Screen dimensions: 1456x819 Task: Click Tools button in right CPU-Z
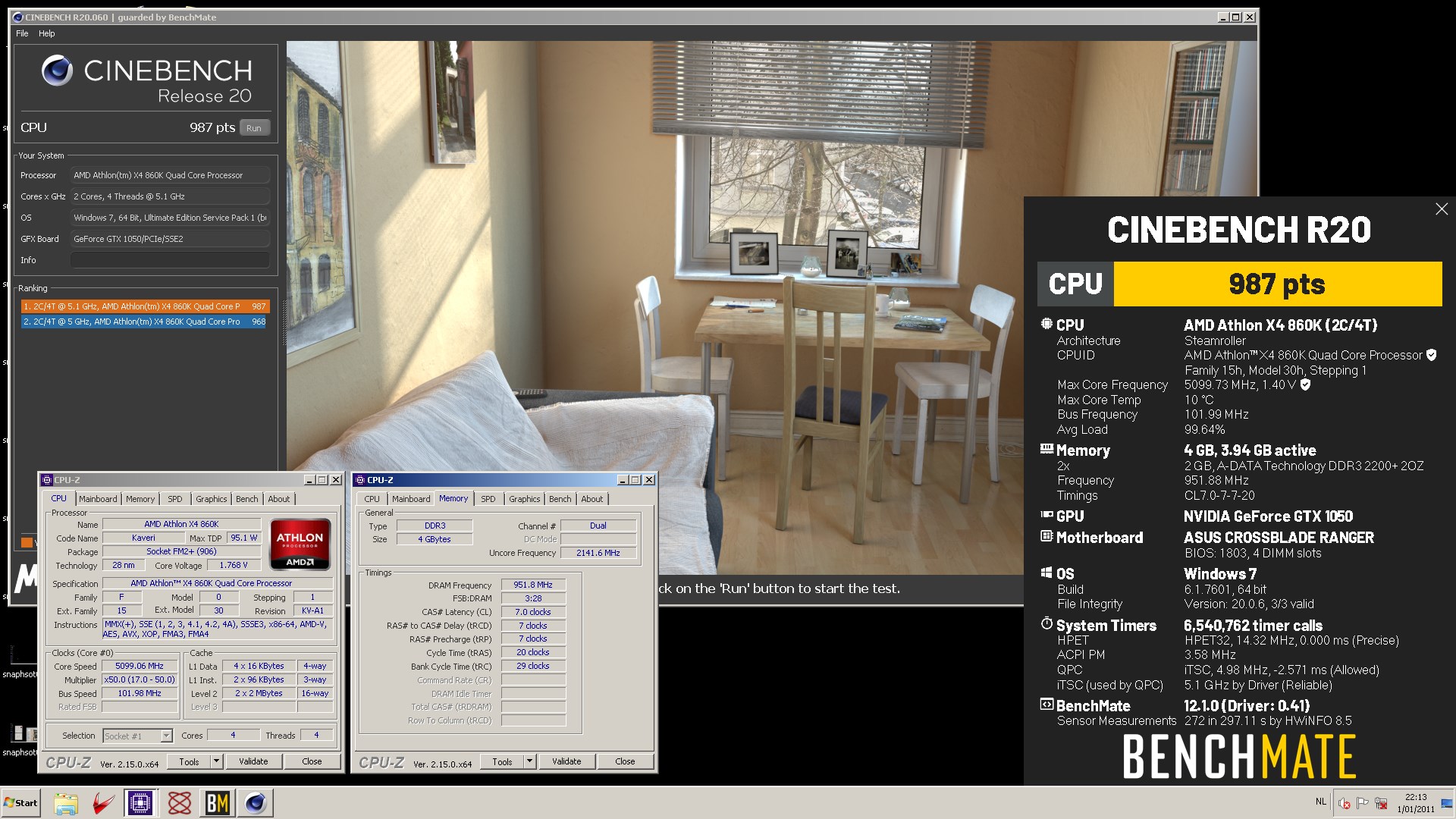point(502,761)
